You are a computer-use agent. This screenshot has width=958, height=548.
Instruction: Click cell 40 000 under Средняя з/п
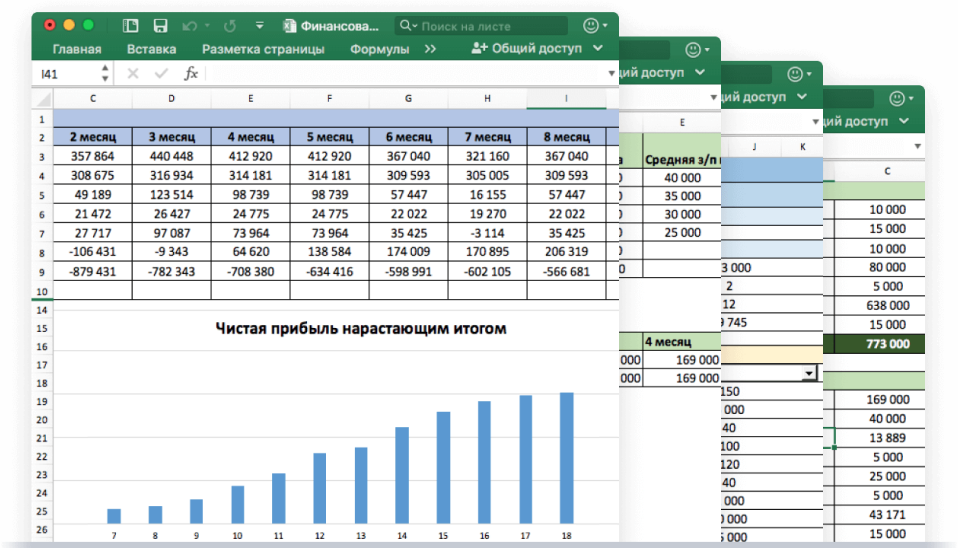pos(682,178)
